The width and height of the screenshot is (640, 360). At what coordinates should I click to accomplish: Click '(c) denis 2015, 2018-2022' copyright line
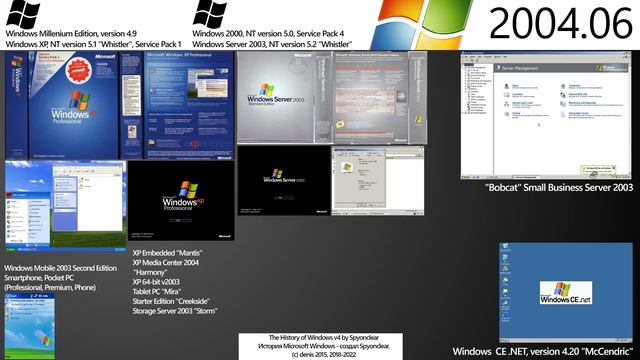pyautogui.click(x=323, y=355)
